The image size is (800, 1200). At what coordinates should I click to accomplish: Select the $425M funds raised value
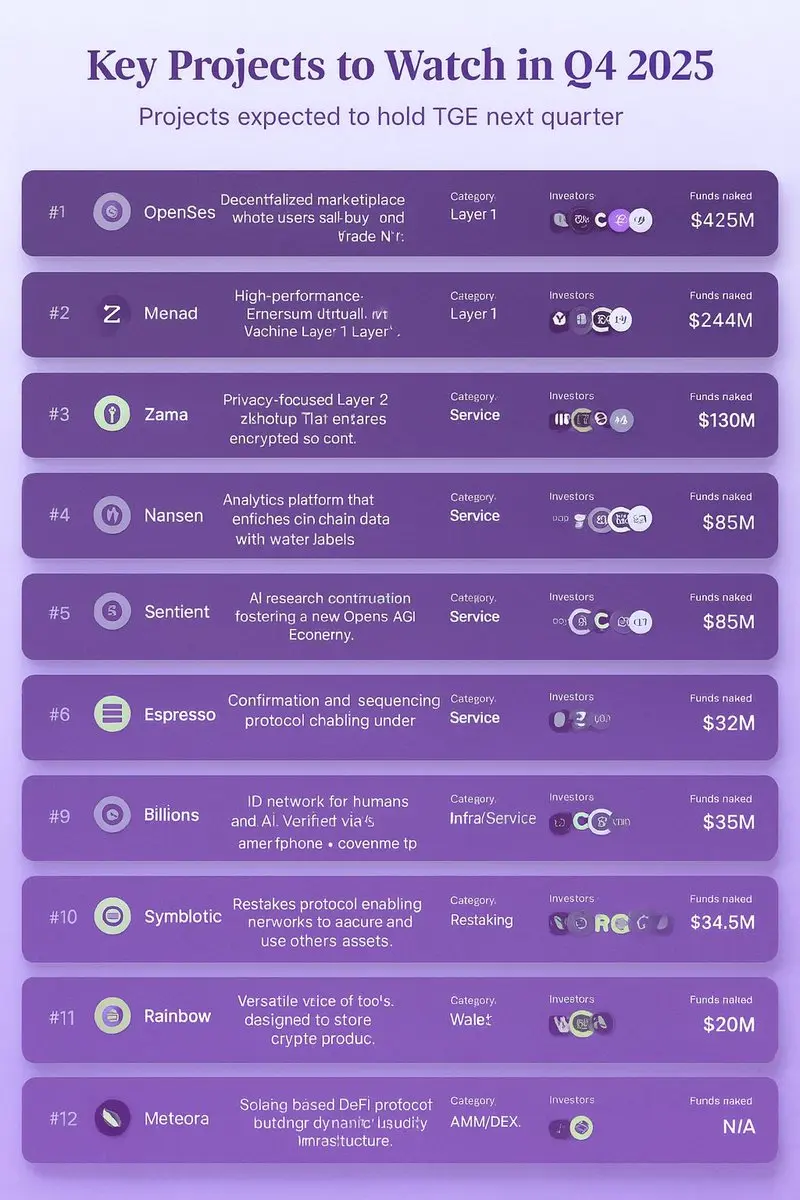[723, 220]
